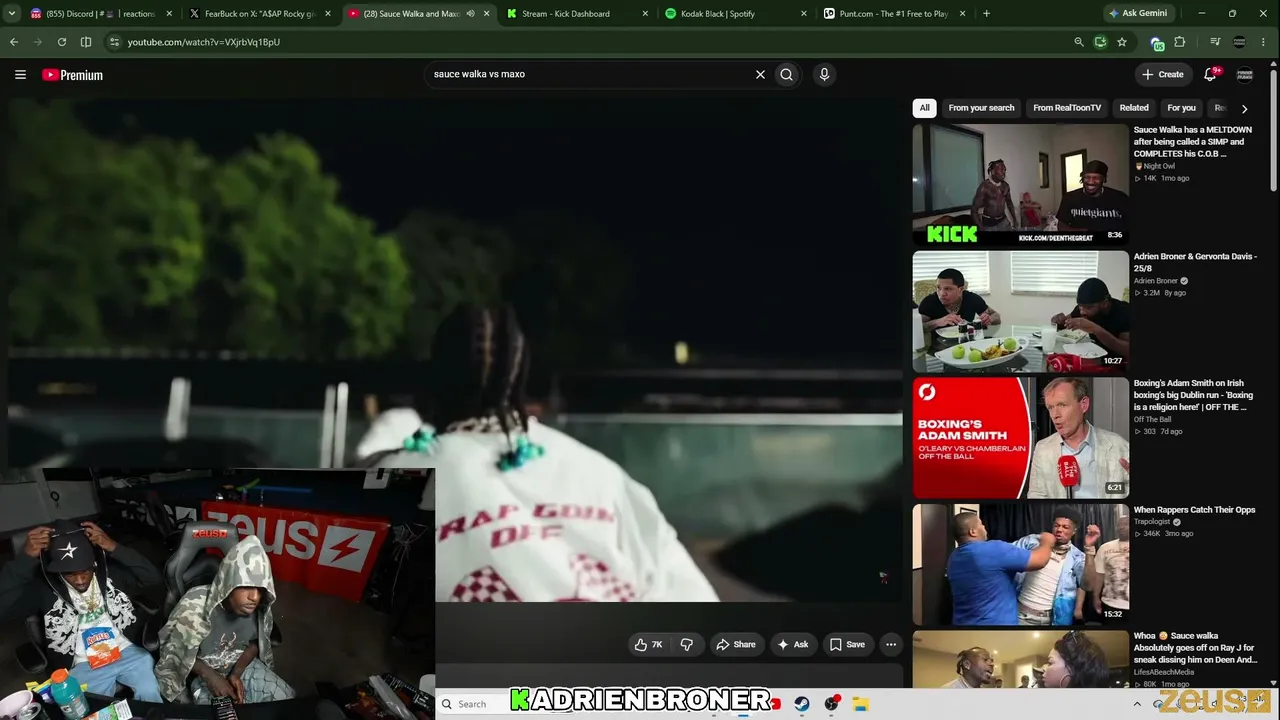The width and height of the screenshot is (1280, 720).
Task: Toggle the browser side panel icon
Action: pyautogui.click(x=86, y=42)
